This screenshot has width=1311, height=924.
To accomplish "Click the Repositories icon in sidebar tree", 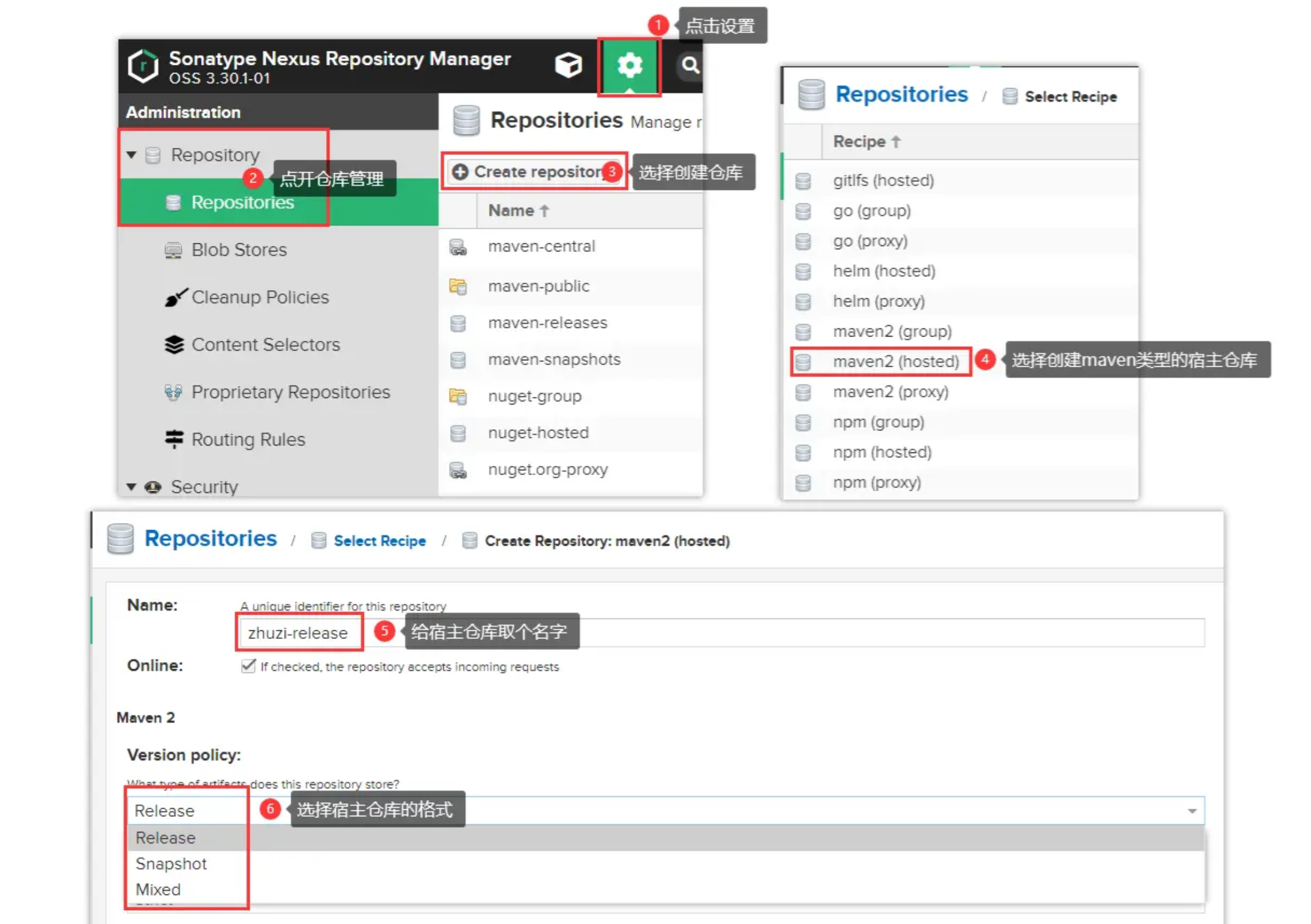I will pos(173,202).
